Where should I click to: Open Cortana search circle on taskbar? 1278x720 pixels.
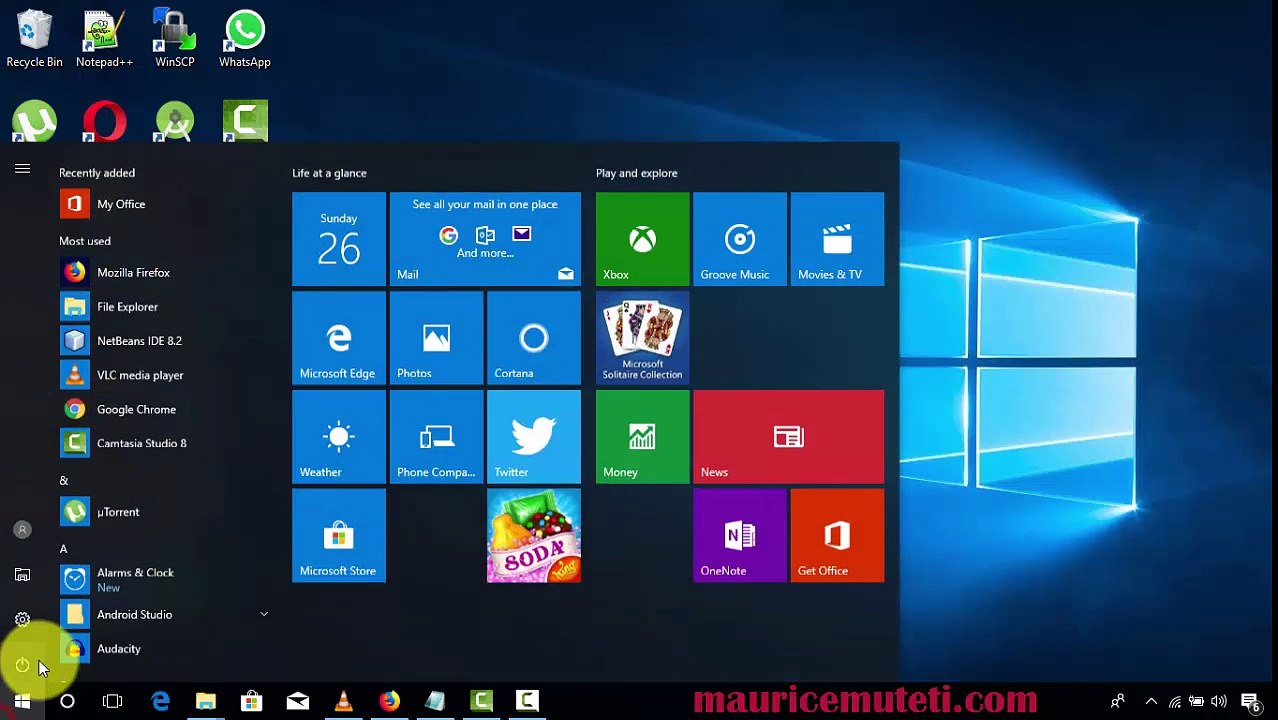point(67,702)
